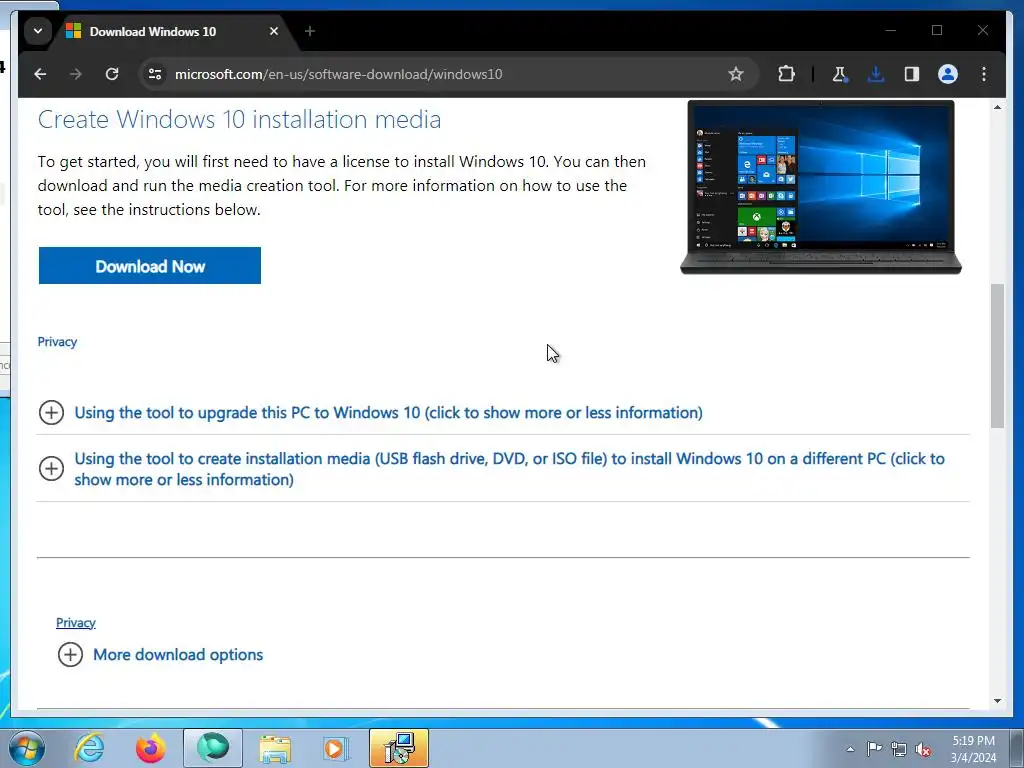The height and width of the screenshot is (768, 1024).
Task: Click the Download Now button
Action: pyautogui.click(x=150, y=266)
